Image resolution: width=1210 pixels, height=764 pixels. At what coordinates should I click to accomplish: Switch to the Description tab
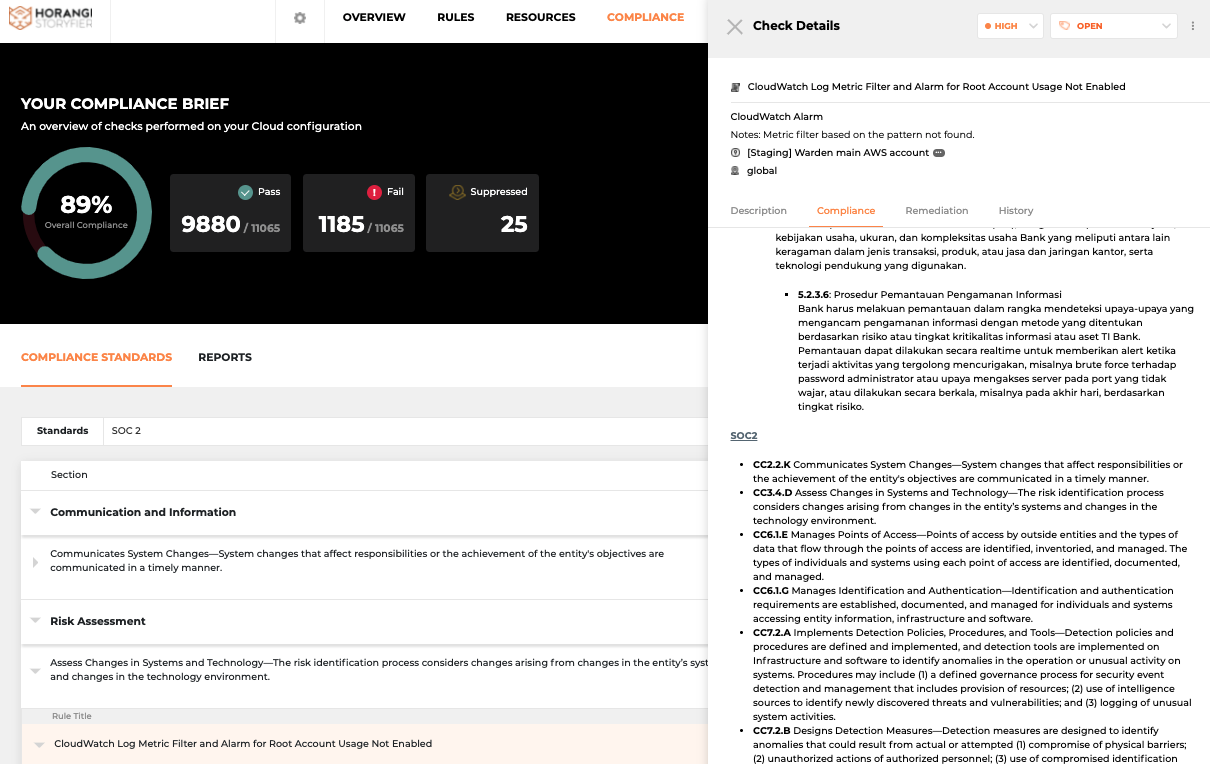pyautogui.click(x=759, y=211)
